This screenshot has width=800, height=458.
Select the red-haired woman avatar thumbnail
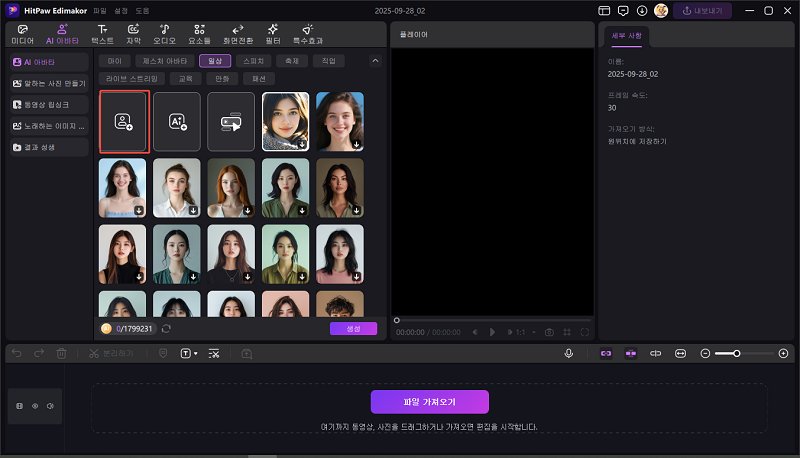pos(231,188)
